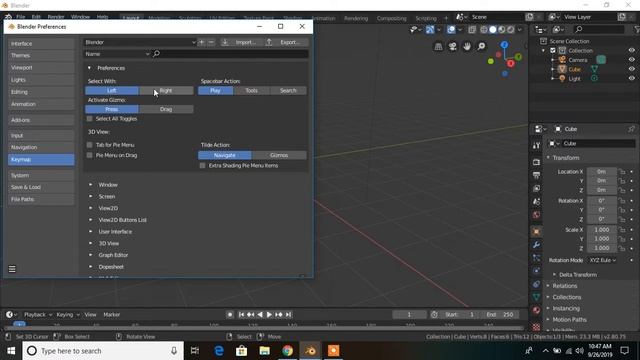Enable Tab for Pie Menu checkbox

coord(89,145)
